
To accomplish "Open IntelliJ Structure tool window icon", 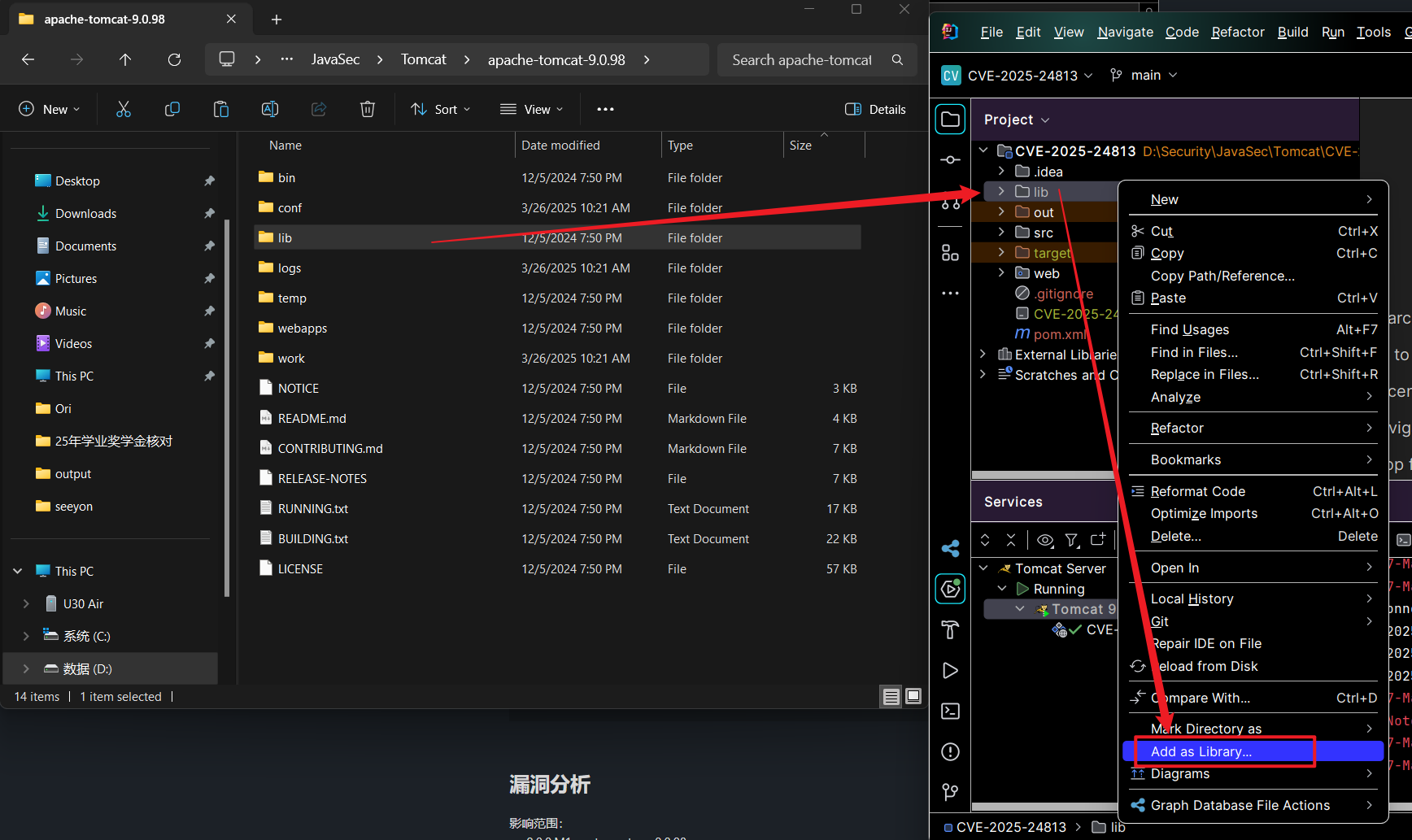I will coord(950,253).
